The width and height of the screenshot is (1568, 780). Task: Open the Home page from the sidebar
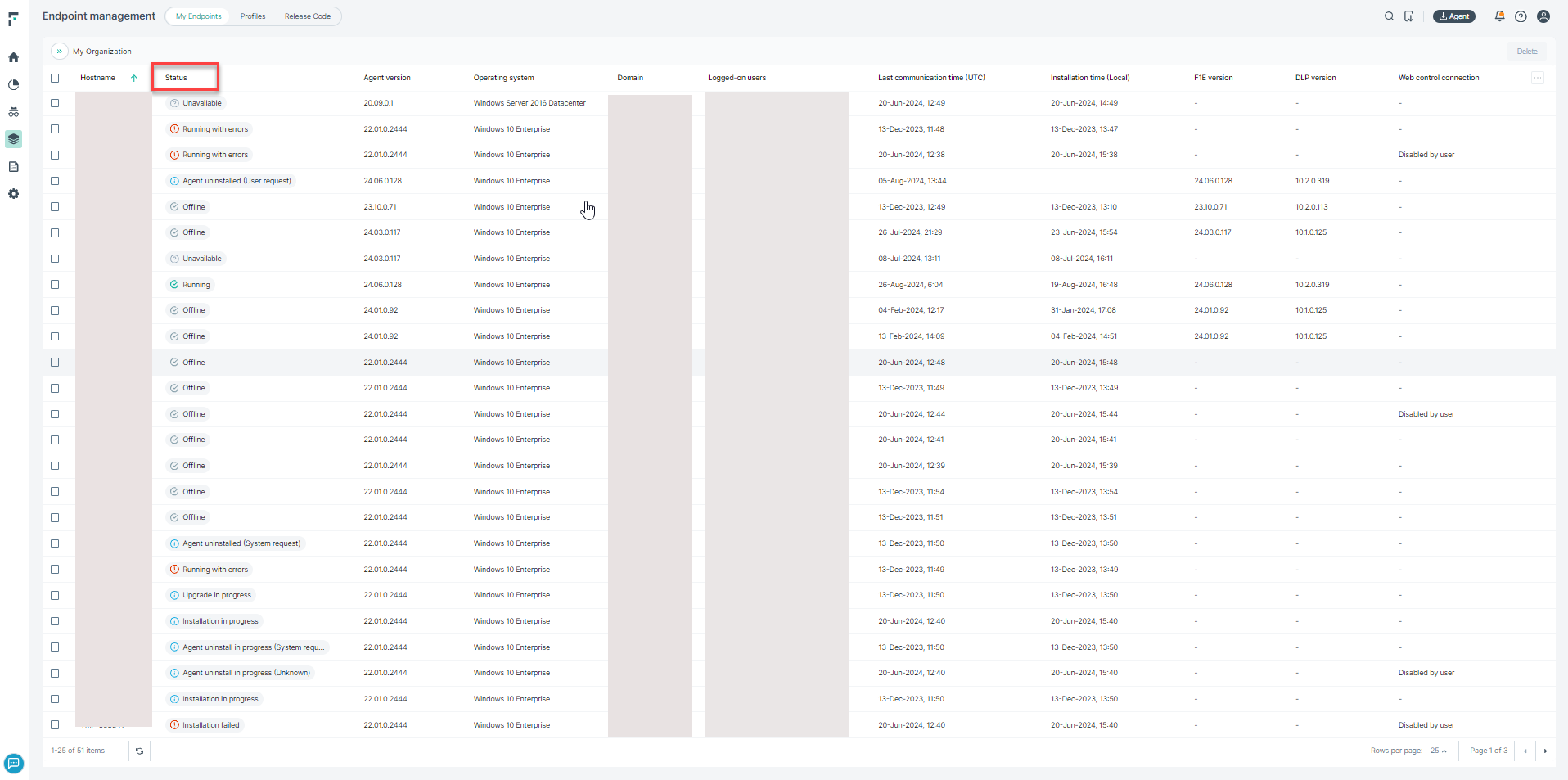13,57
